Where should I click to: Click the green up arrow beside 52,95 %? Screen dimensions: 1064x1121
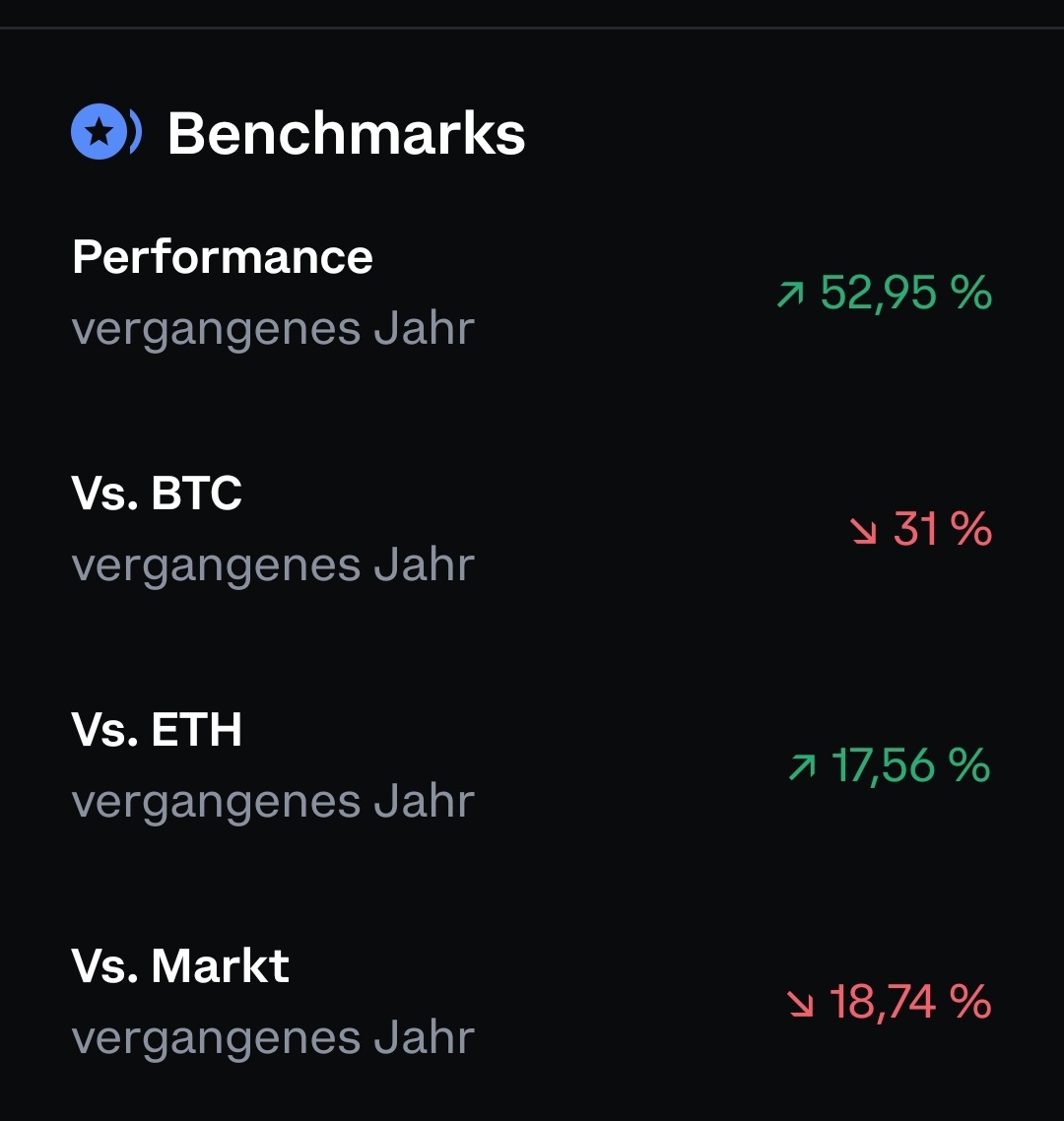(x=790, y=294)
